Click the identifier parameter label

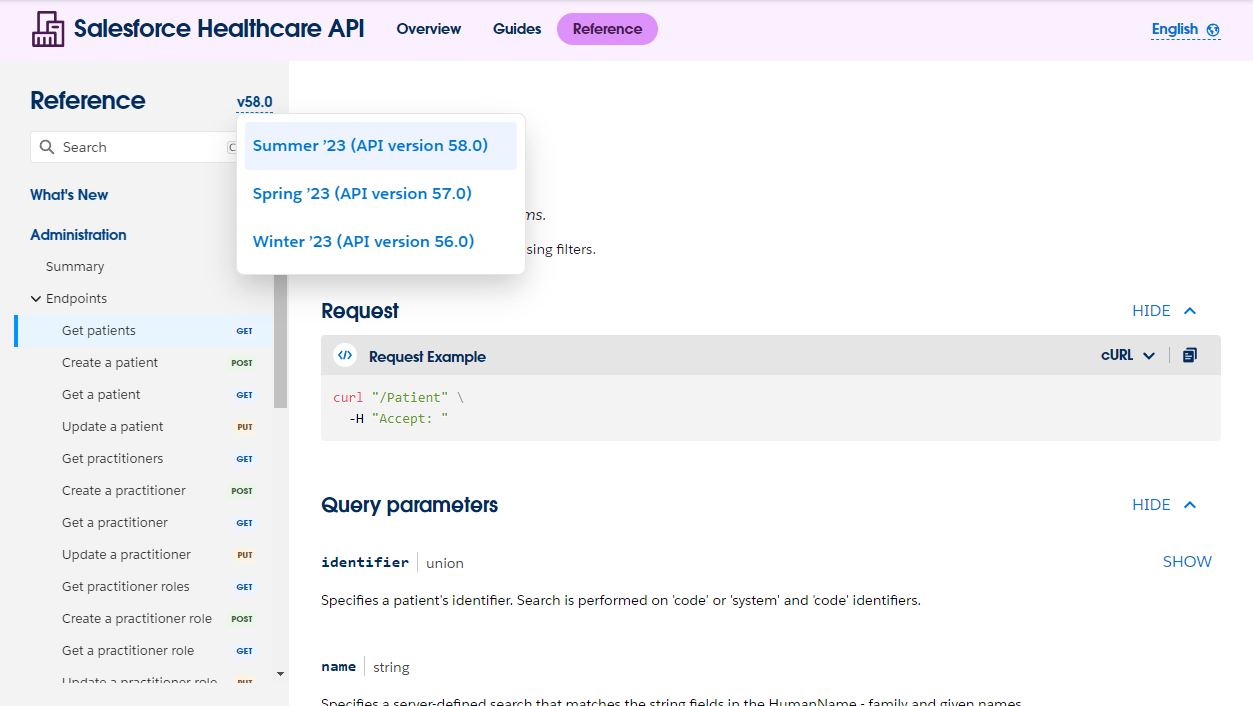365,563
